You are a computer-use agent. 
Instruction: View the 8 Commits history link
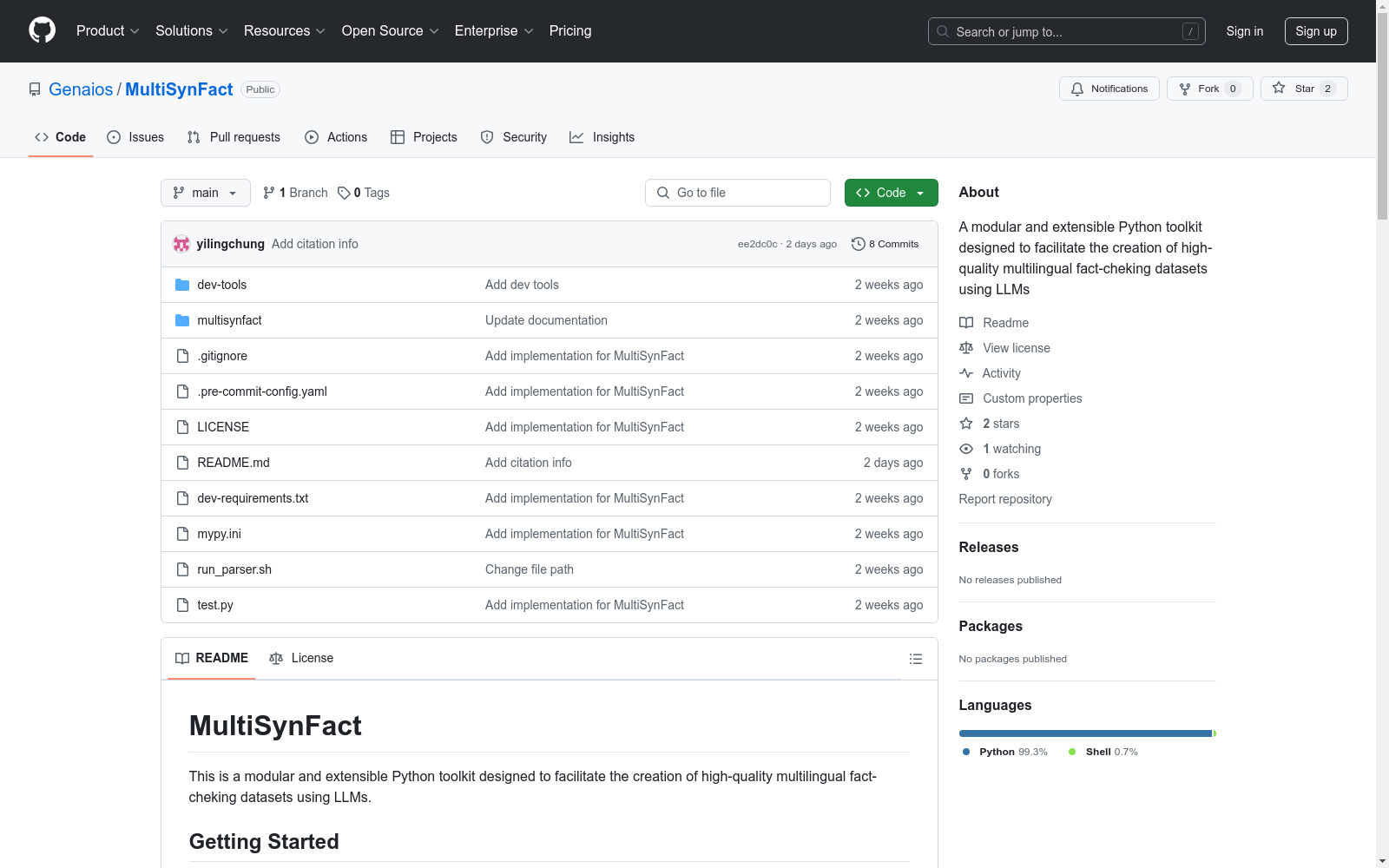[x=885, y=244]
